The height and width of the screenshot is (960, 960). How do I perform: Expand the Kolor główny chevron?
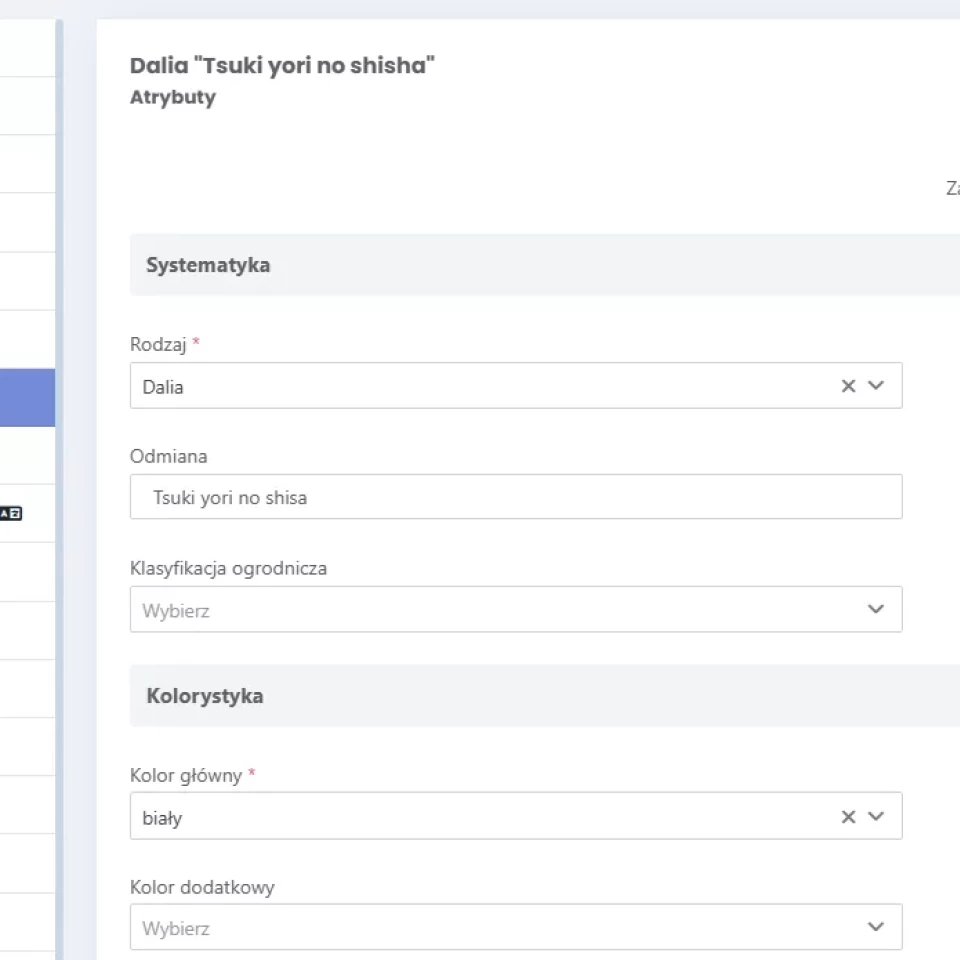click(877, 817)
